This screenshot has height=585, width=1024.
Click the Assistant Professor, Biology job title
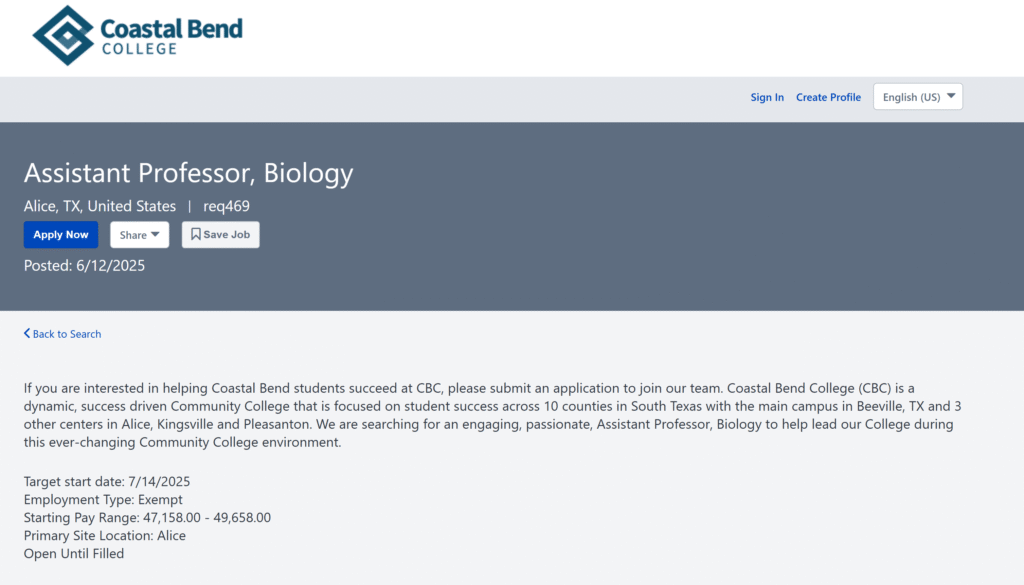pos(189,173)
